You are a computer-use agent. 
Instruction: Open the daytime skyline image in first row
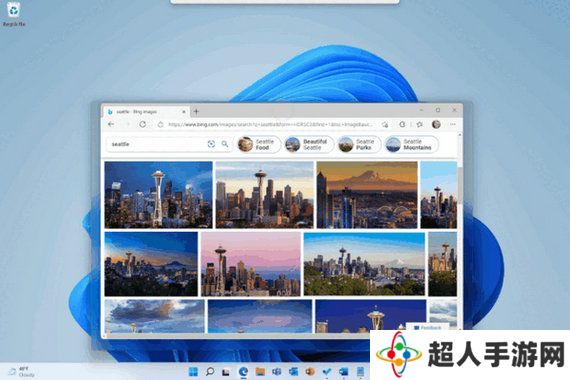pos(265,195)
